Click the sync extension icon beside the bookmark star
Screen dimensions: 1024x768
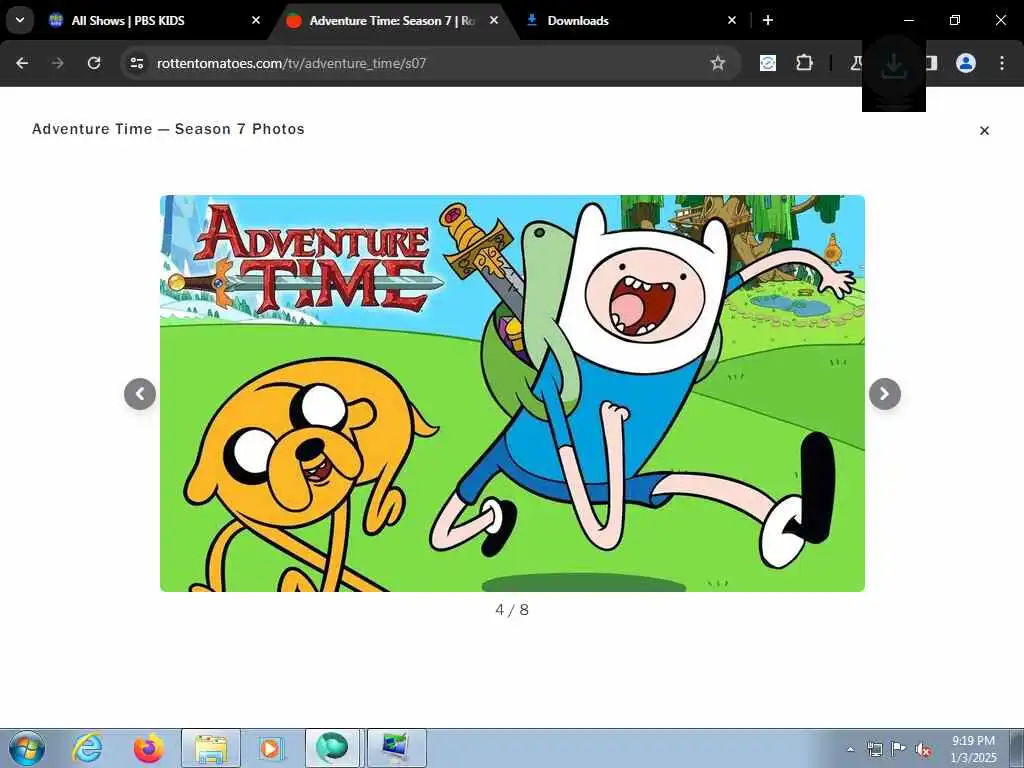(x=768, y=63)
